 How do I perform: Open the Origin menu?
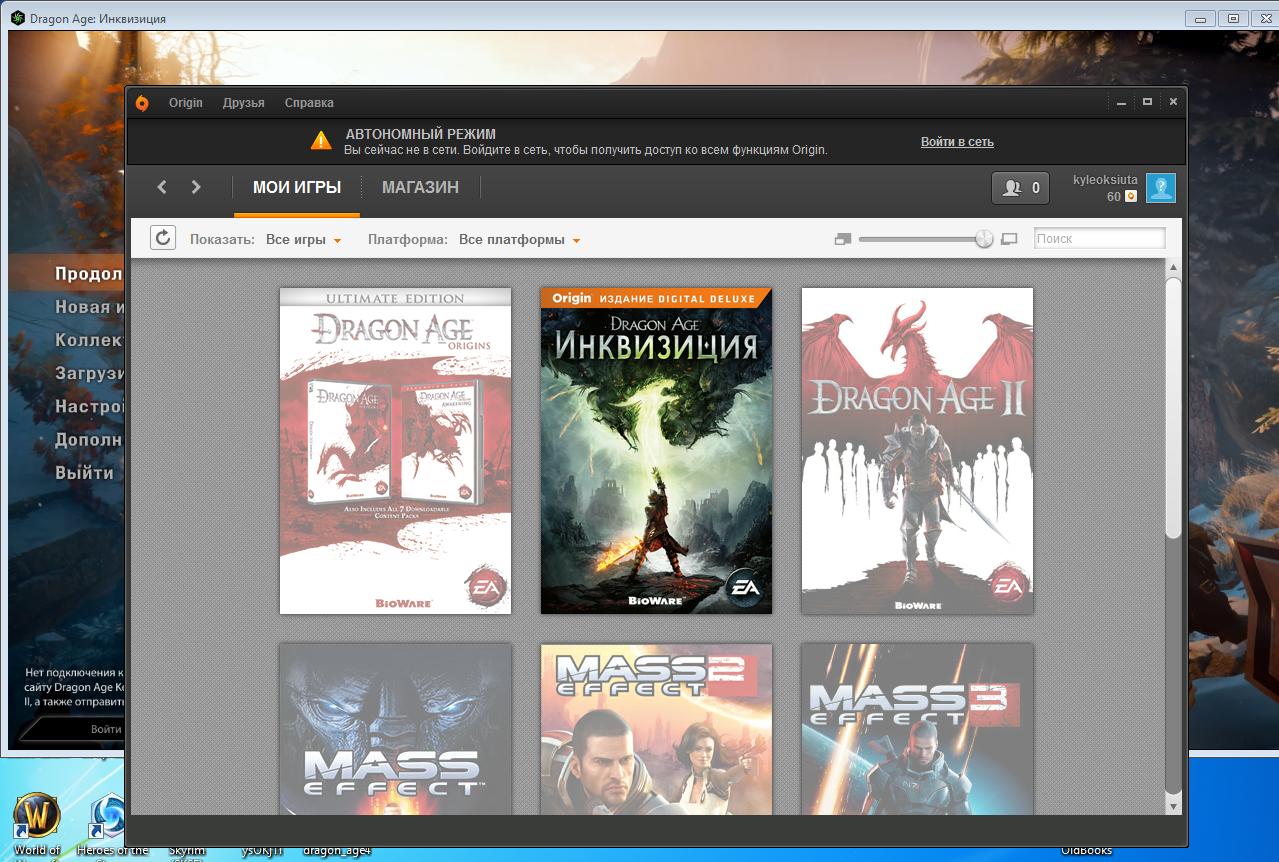(x=186, y=103)
